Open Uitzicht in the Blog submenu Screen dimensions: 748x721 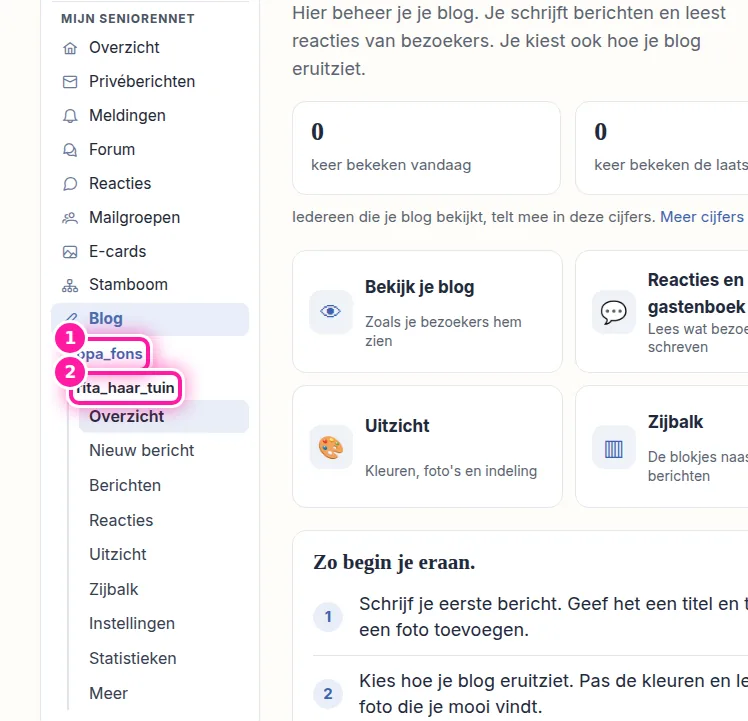click(118, 554)
